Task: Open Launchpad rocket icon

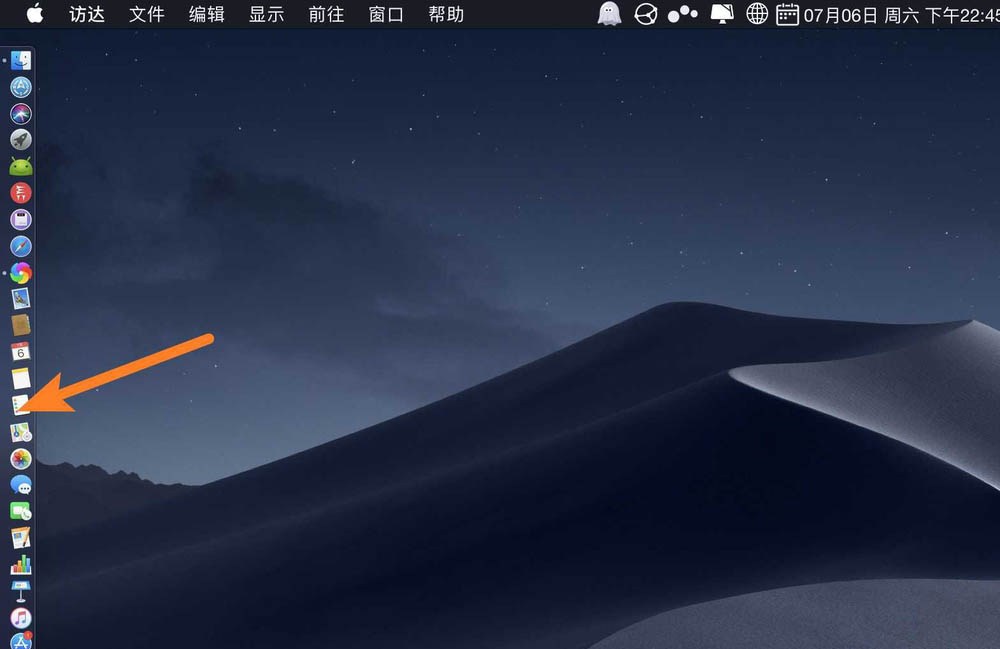Action: coord(21,140)
